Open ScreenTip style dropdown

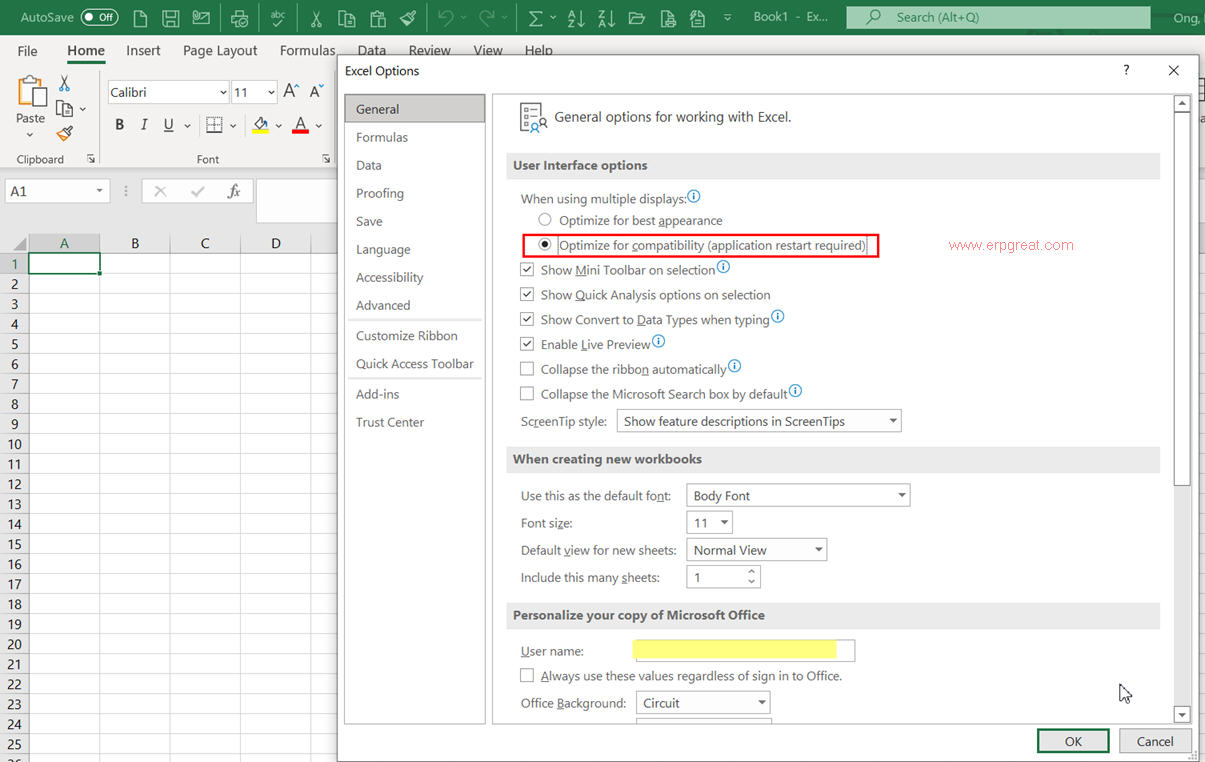tap(759, 421)
